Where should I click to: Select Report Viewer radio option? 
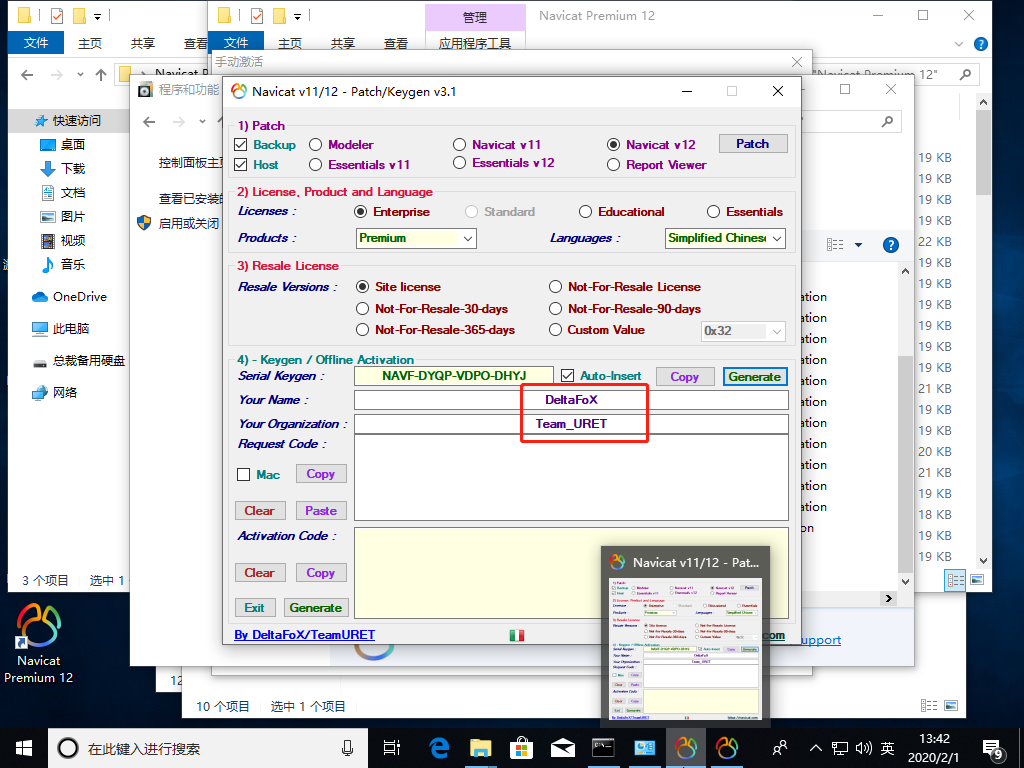tap(613, 165)
